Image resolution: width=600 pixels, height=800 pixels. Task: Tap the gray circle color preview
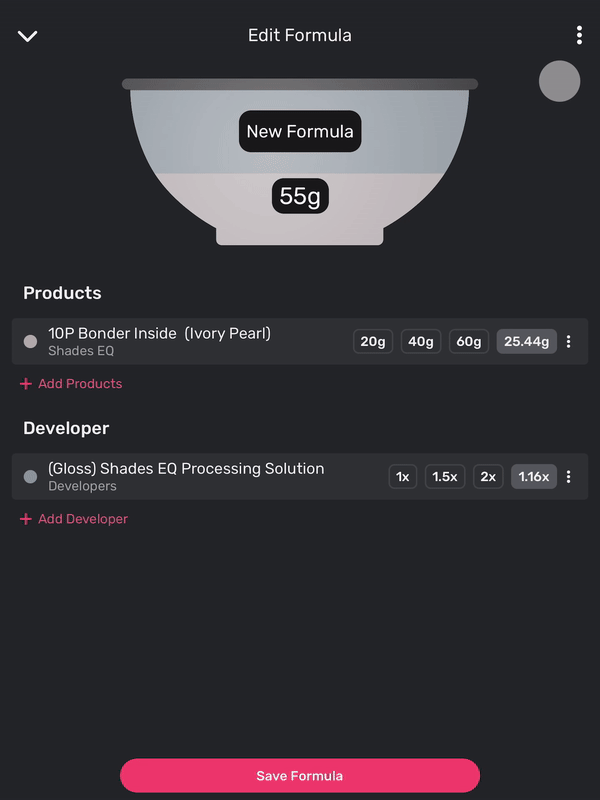[559, 81]
